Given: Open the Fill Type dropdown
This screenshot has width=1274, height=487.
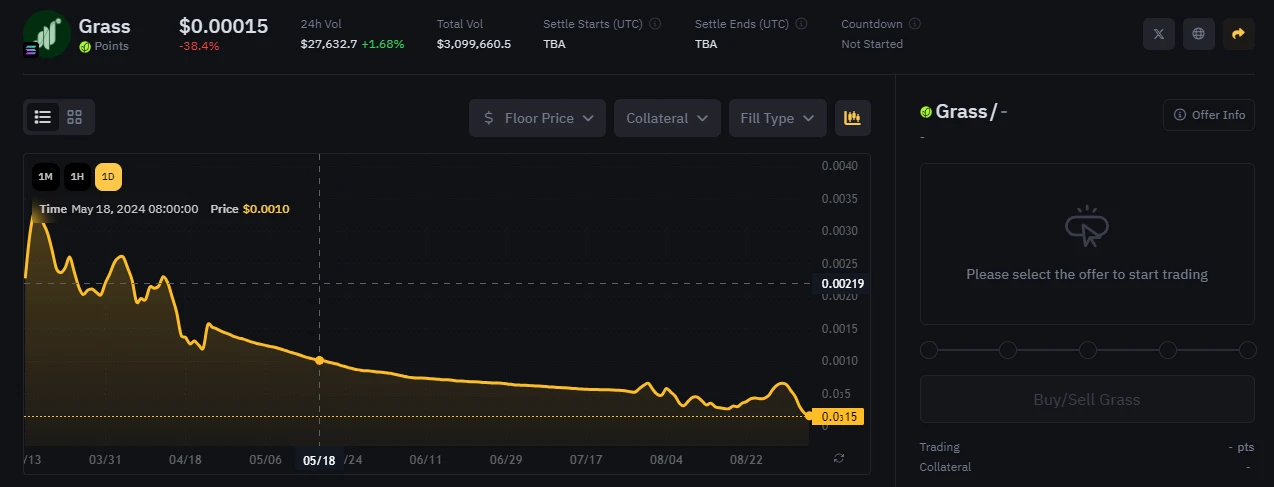Looking at the screenshot, I should tap(777, 118).
